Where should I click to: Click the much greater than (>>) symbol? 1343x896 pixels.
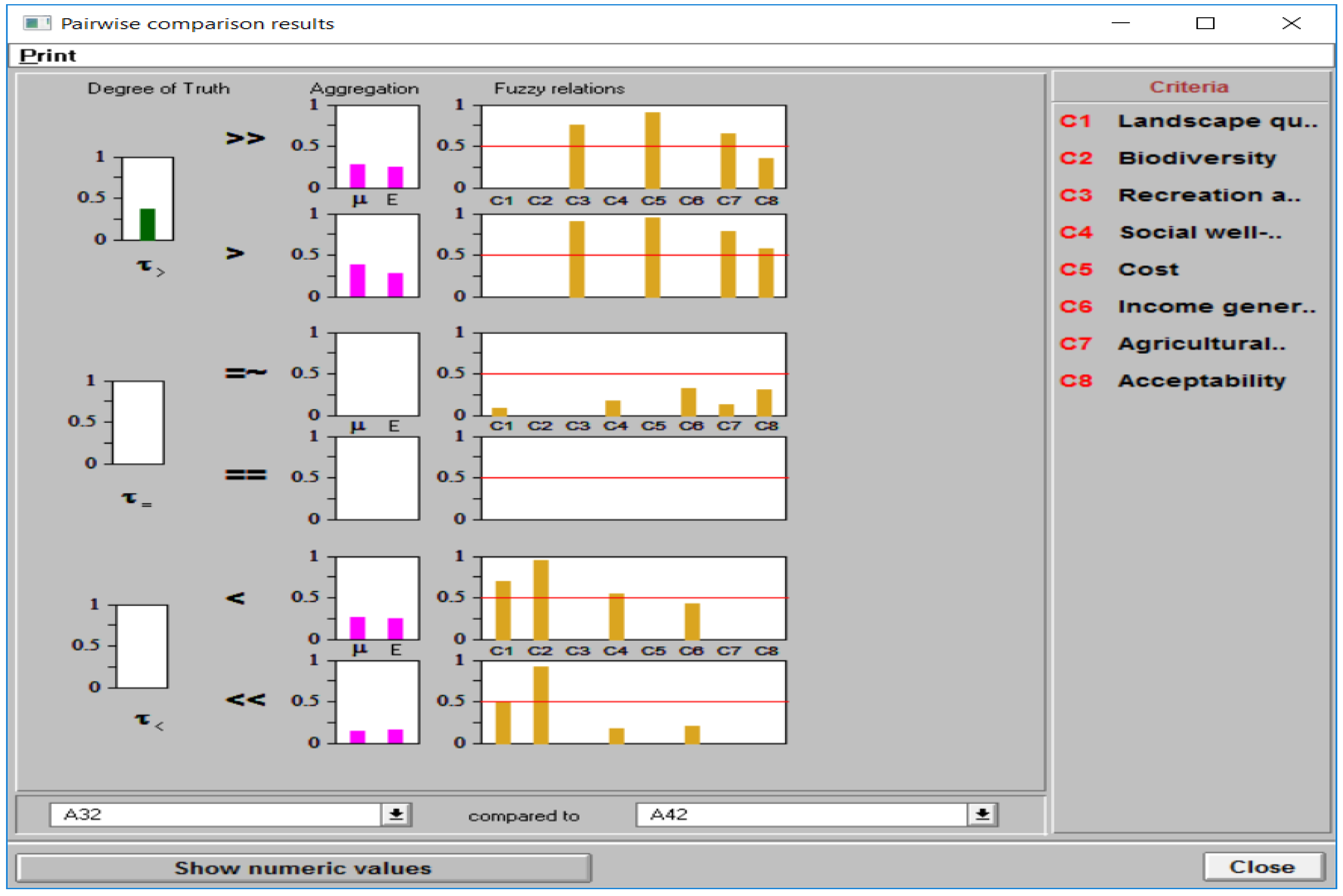tap(245, 138)
